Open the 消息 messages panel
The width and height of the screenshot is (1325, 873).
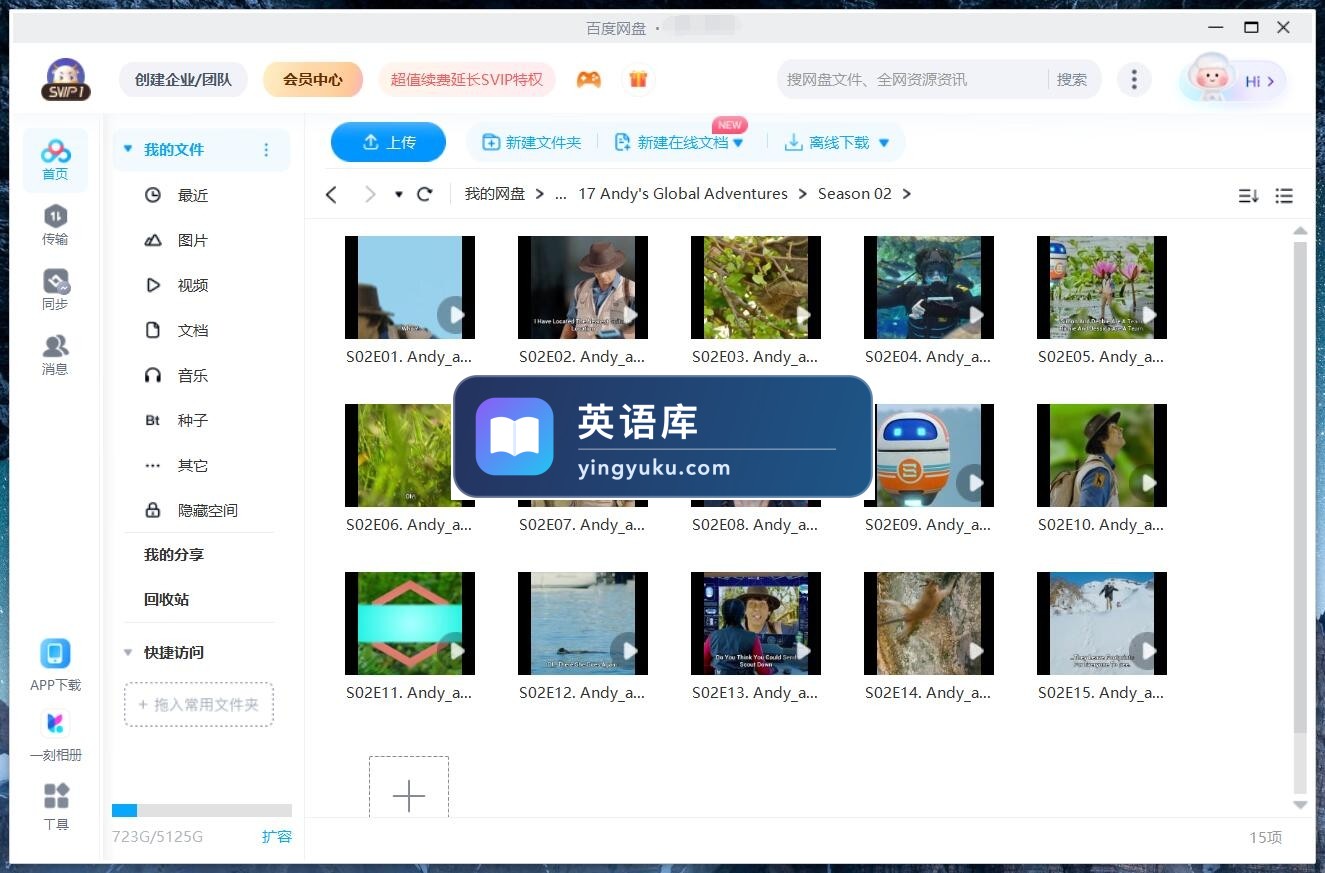pos(55,355)
